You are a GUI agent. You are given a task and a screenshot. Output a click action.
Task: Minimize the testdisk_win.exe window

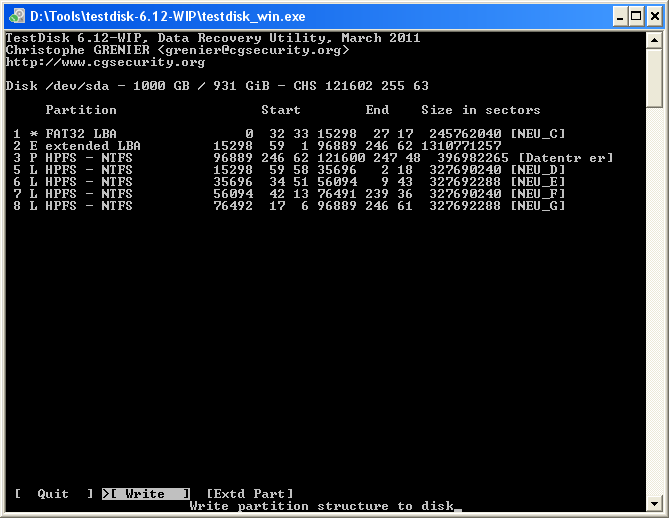tap(620, 17)
